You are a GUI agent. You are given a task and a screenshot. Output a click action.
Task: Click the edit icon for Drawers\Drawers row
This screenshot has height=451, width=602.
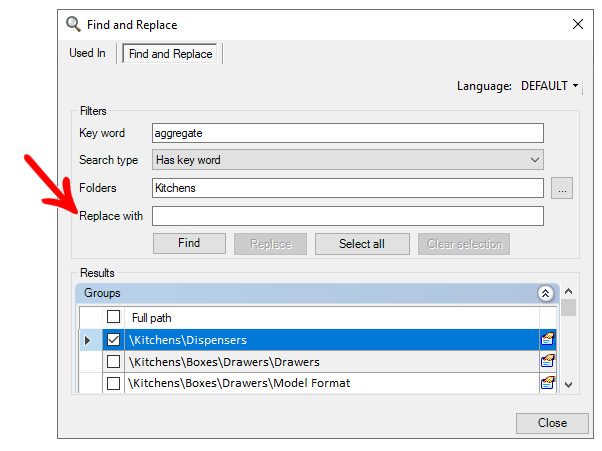547,361
